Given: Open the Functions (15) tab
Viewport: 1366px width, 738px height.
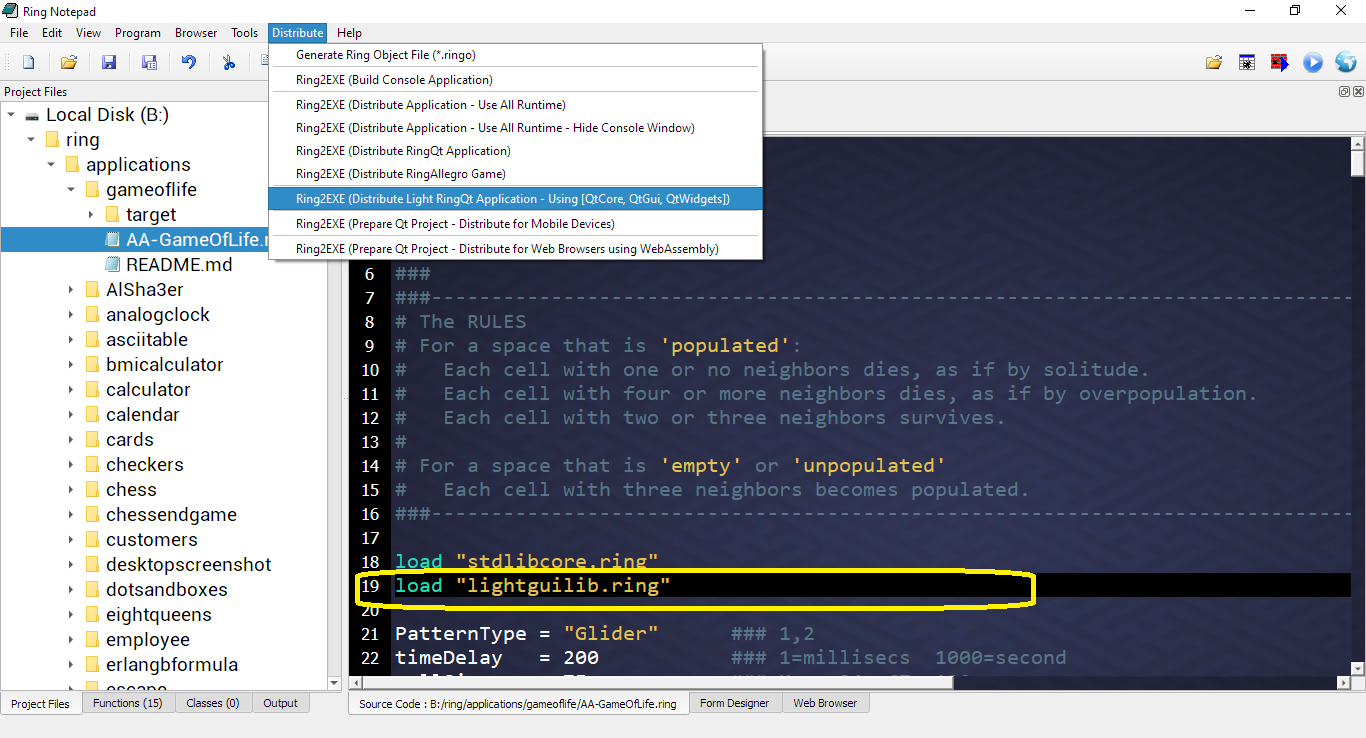Looking at the screenshot, I should [127, 703].
